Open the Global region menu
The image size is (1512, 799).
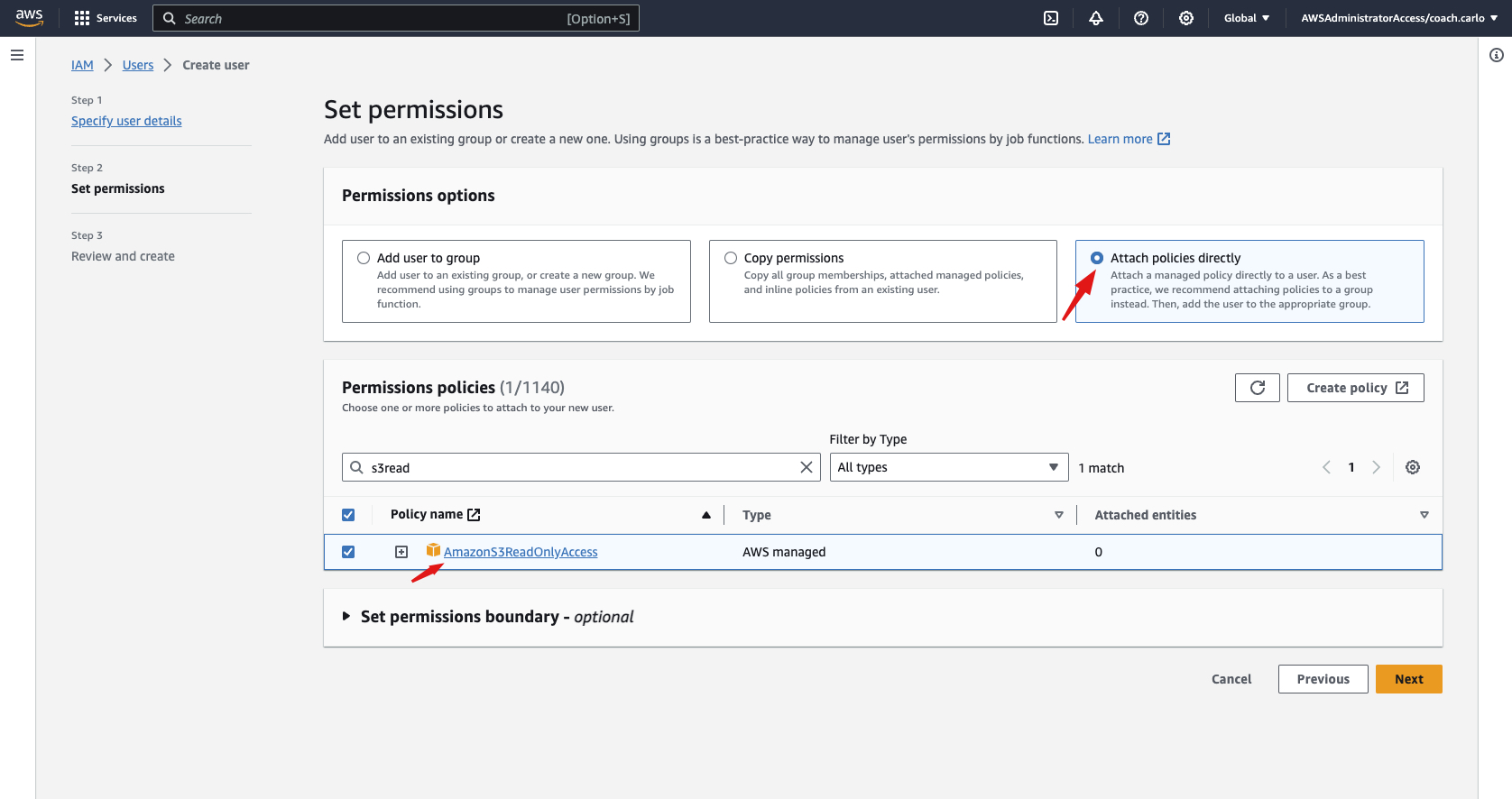coord(1246,18)
